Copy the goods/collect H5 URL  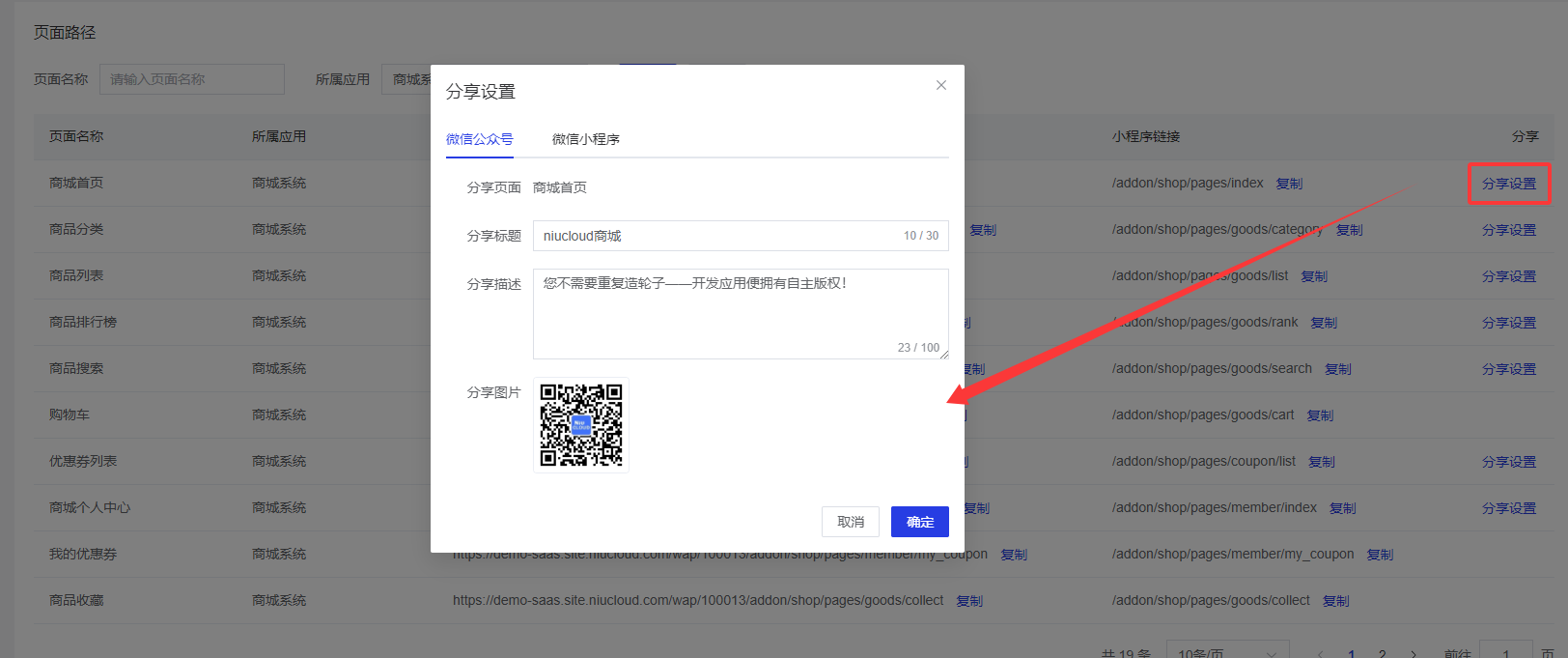(969, 601)
